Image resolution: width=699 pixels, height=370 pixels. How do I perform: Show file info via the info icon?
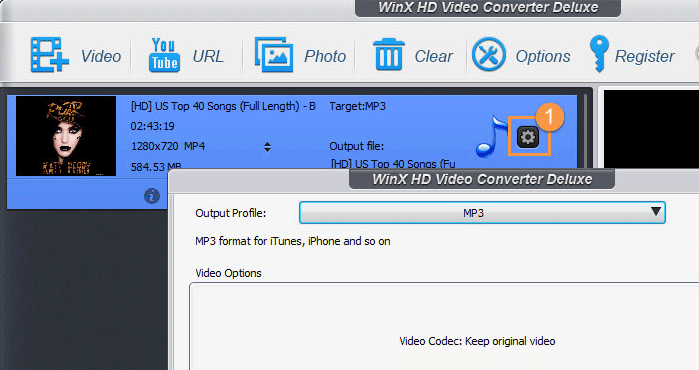click(152, 196)
